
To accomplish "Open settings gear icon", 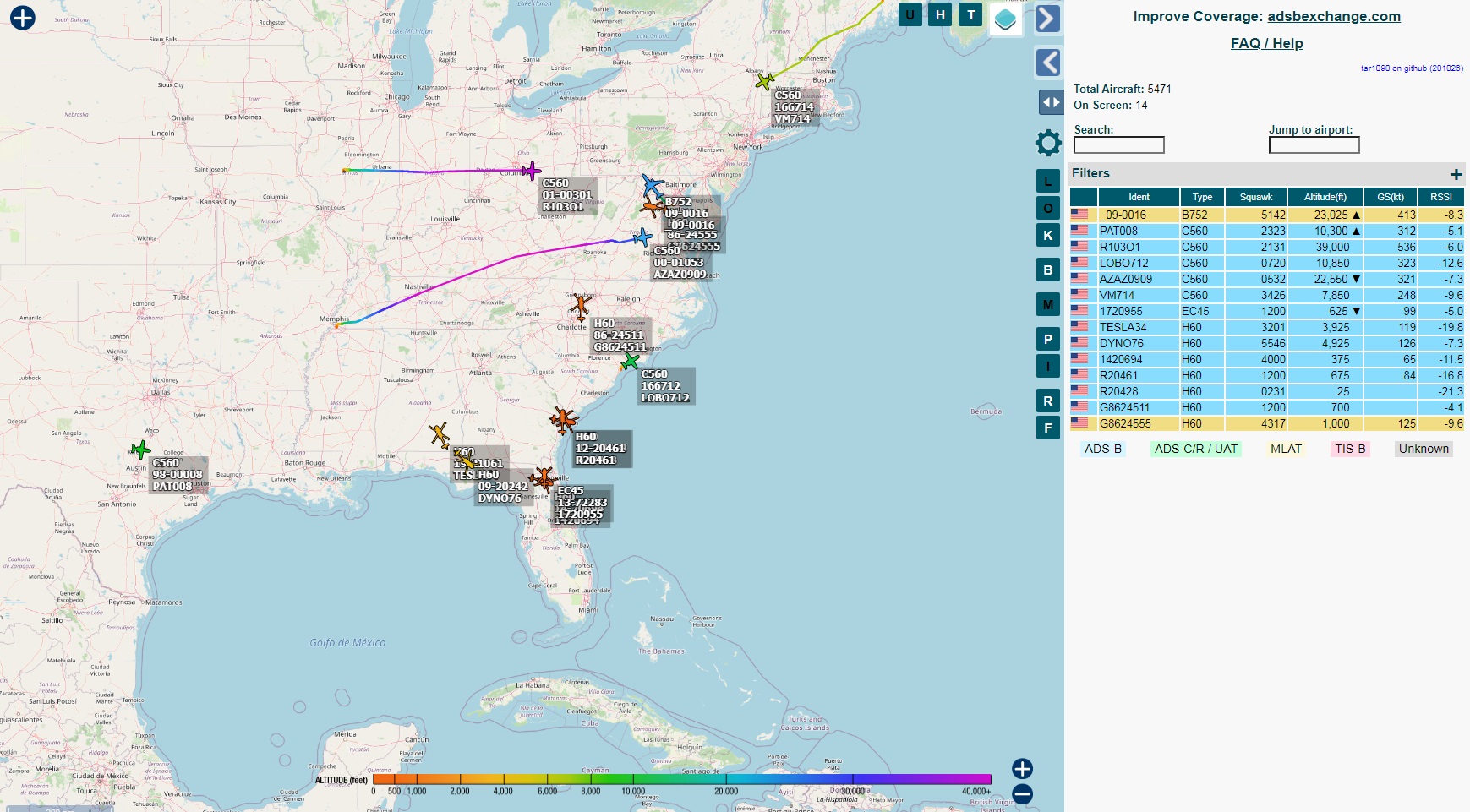I will (1048, 143).
